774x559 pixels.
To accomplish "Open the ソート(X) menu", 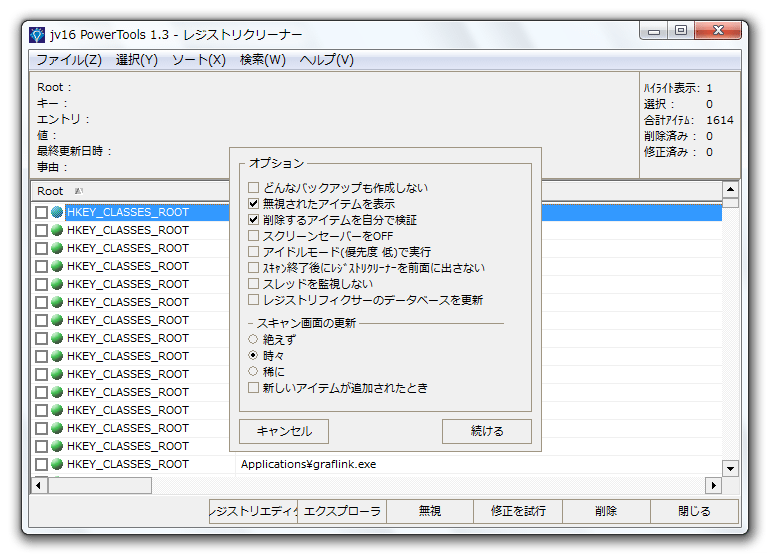I will point(198,60).
